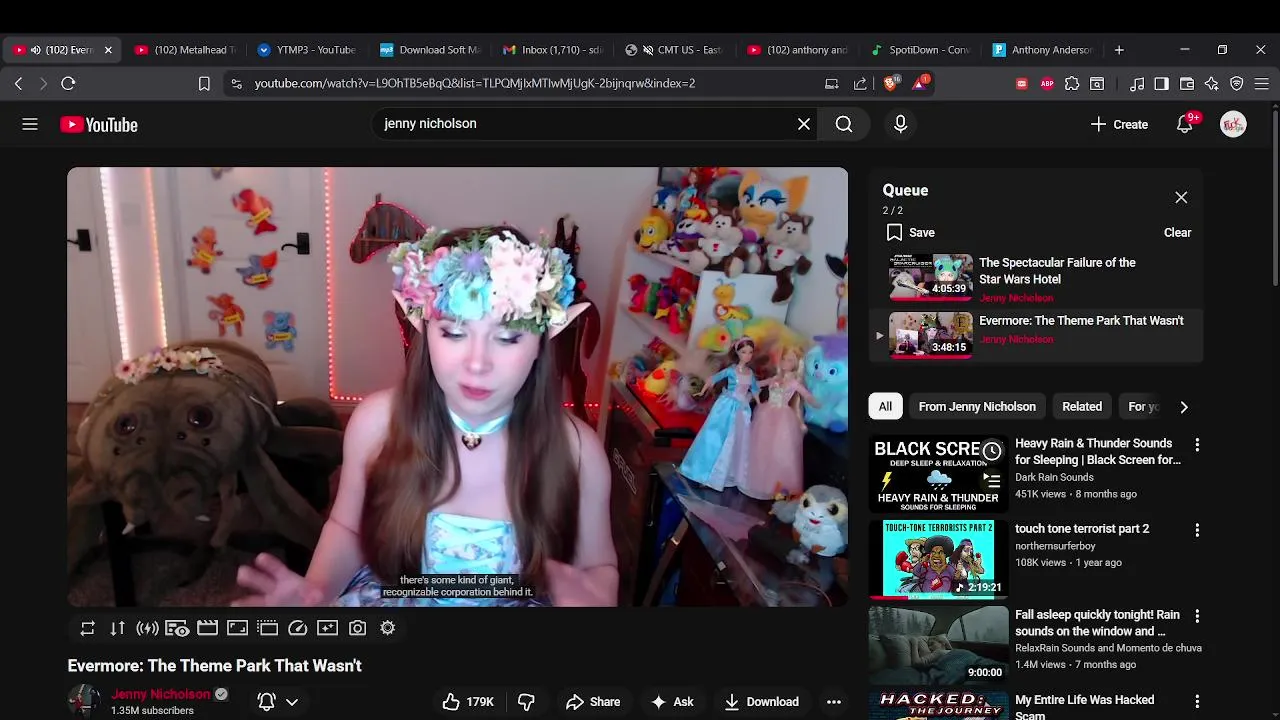This screenshot has width=1280, height=720.
Task: Open the Brave Wallet toolbar icon
Action: (1187, 84)
